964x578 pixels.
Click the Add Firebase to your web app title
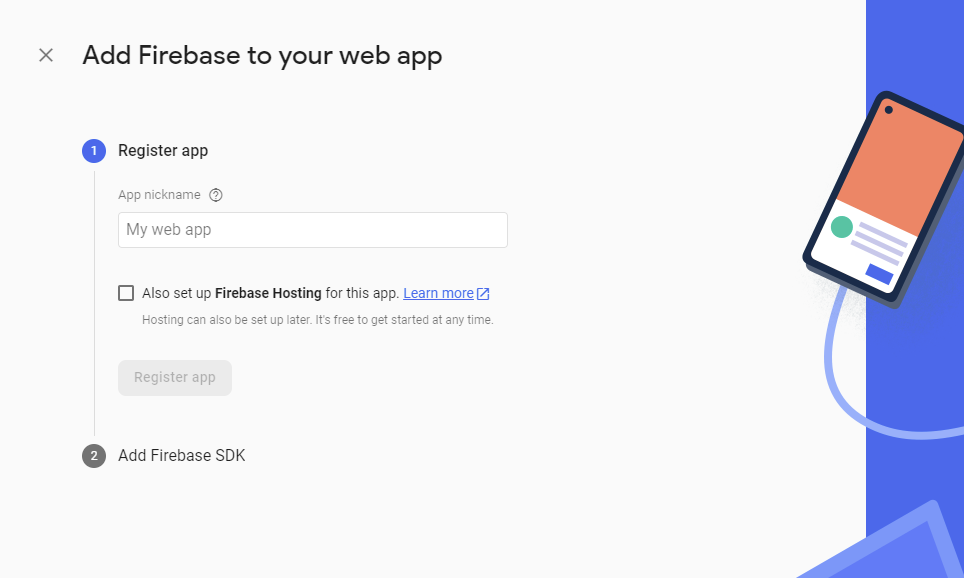tap(262, 56)
